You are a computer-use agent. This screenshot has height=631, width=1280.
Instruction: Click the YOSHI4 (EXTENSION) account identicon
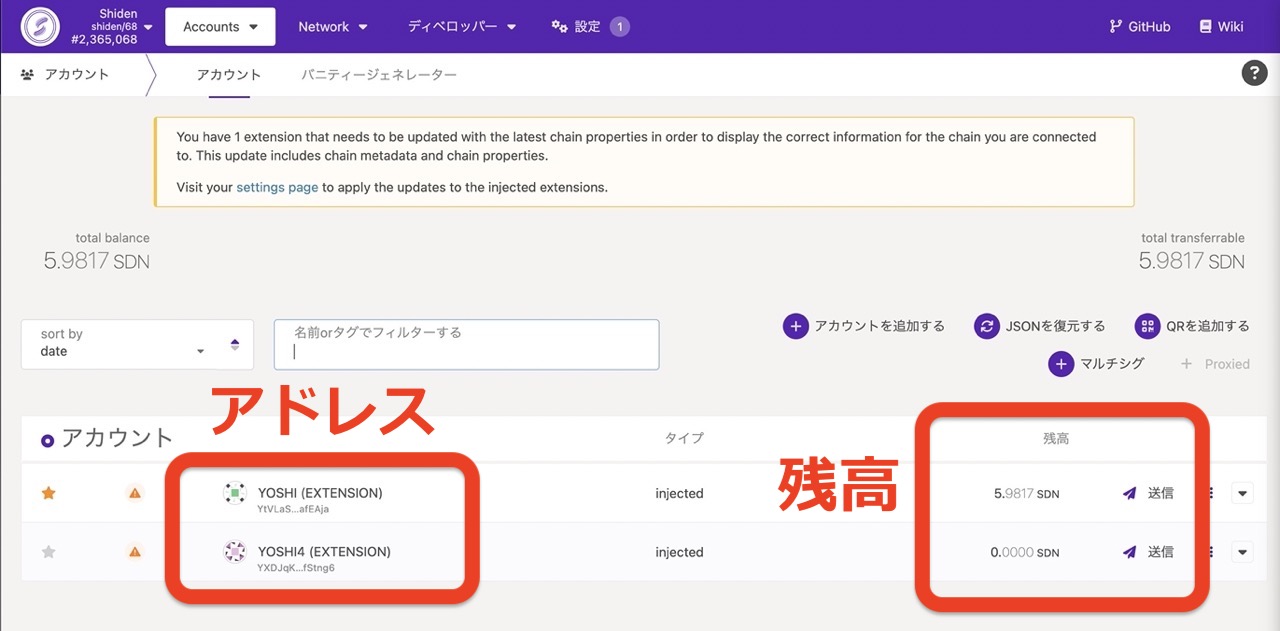click(x=234, y=551)
